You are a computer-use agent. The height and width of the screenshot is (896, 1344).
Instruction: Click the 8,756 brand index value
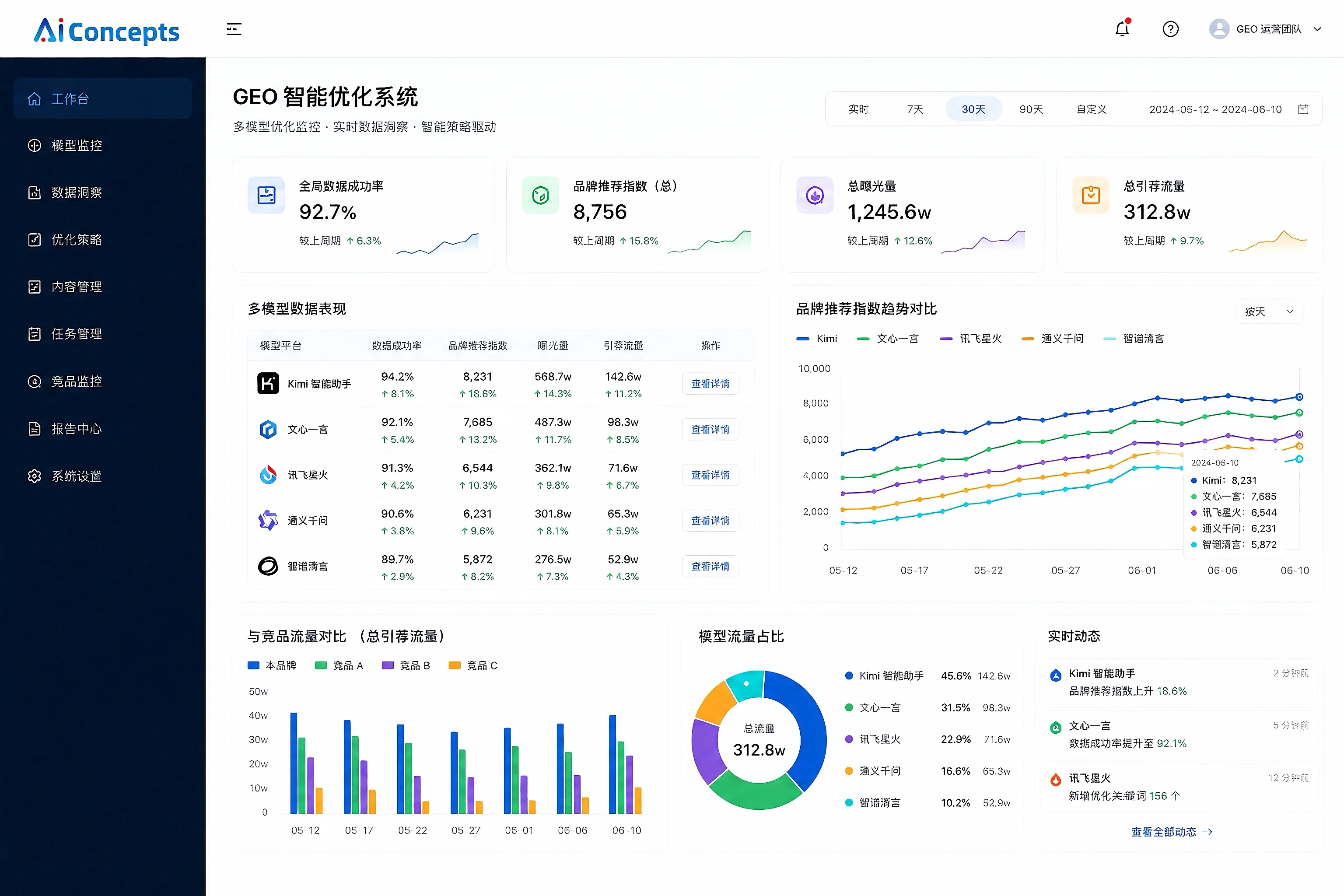pos(600,212)
